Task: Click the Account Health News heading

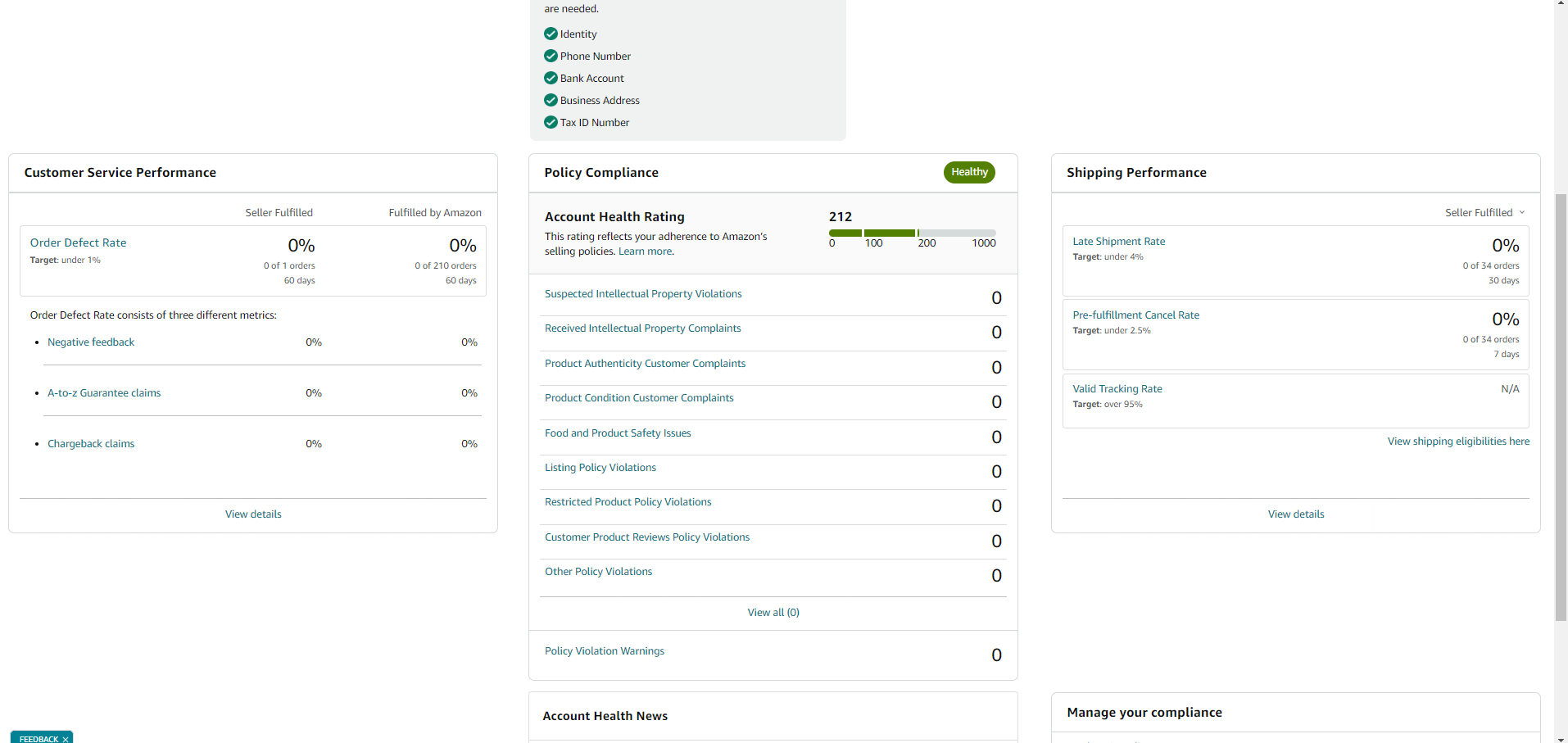Action: pyautogui.click(x=605, y=716)
